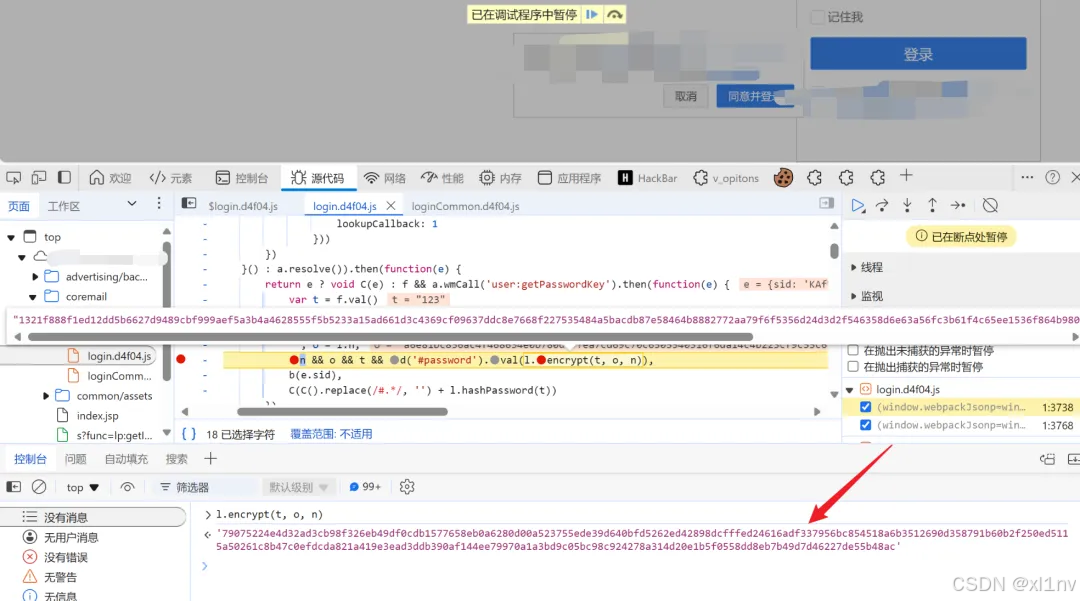Open the v_opitons extension panel
The image size is (1080, 601).
[x=726, y=178]
